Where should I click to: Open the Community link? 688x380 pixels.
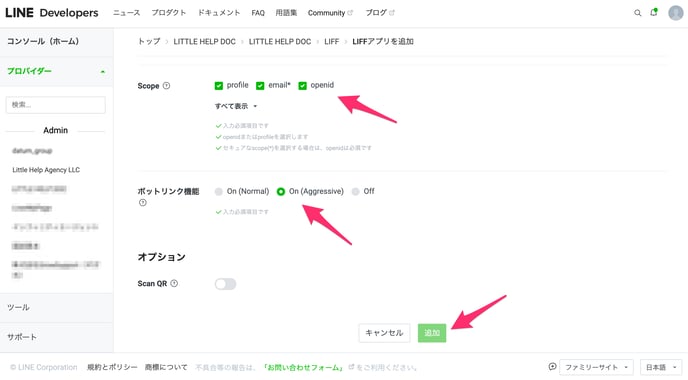coord(330,13)
